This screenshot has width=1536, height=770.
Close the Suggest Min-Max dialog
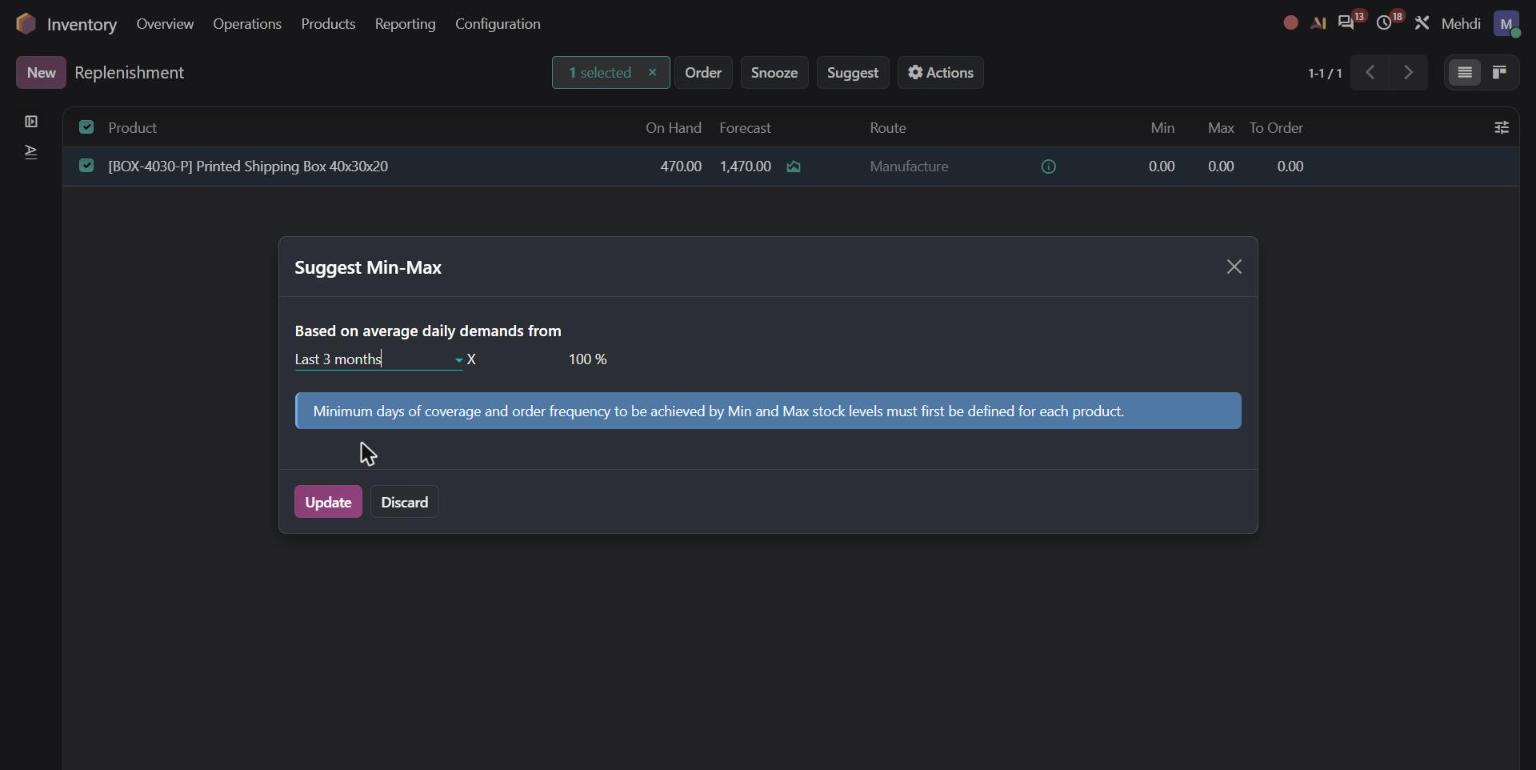[x=1234, y=267]
